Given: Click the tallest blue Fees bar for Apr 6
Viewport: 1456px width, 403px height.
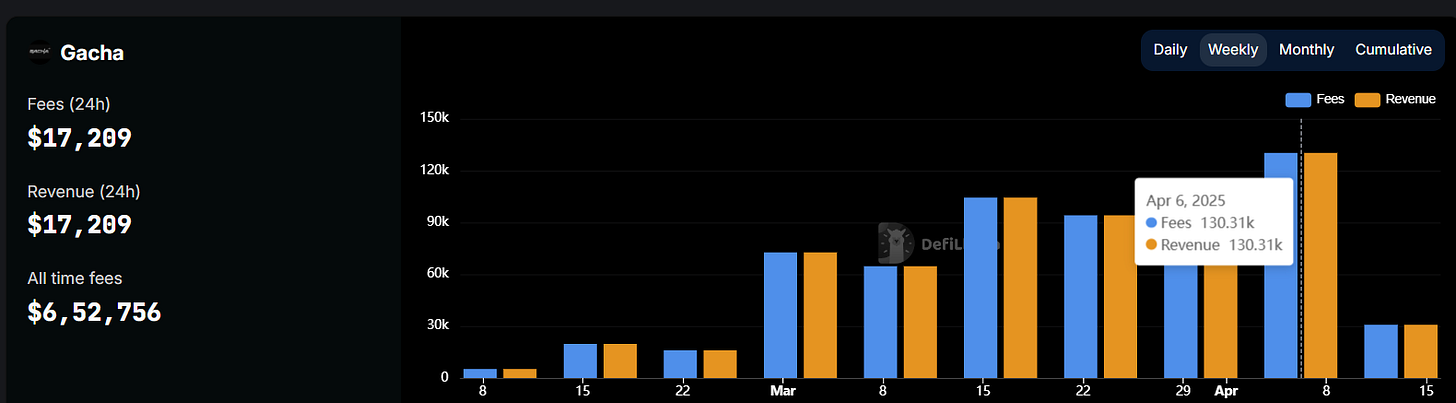Looking at the screenshot, I should click(1280, 265).
